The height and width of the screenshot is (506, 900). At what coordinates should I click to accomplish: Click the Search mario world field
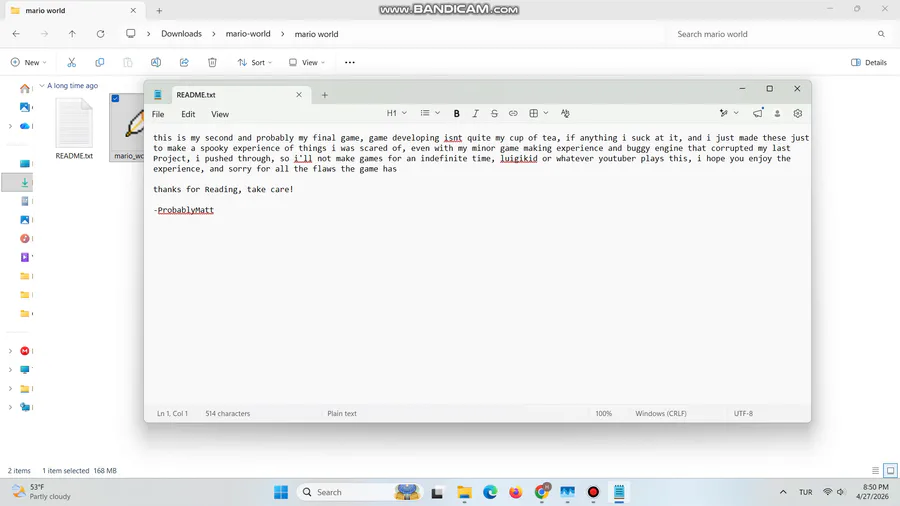pyautogui.click(x=781, y=34)
